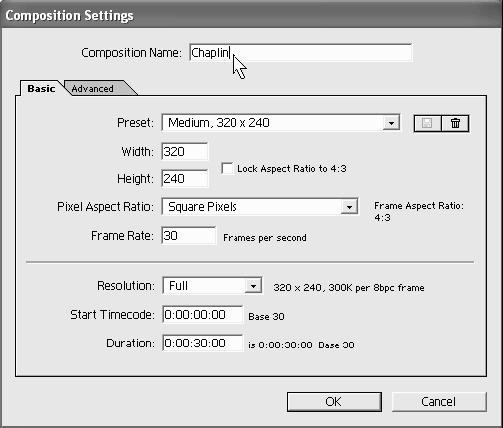Image resolution: width=503 pixels, height=428 pixels.
Task: Click in the Composition Name field
Action: 301,52
